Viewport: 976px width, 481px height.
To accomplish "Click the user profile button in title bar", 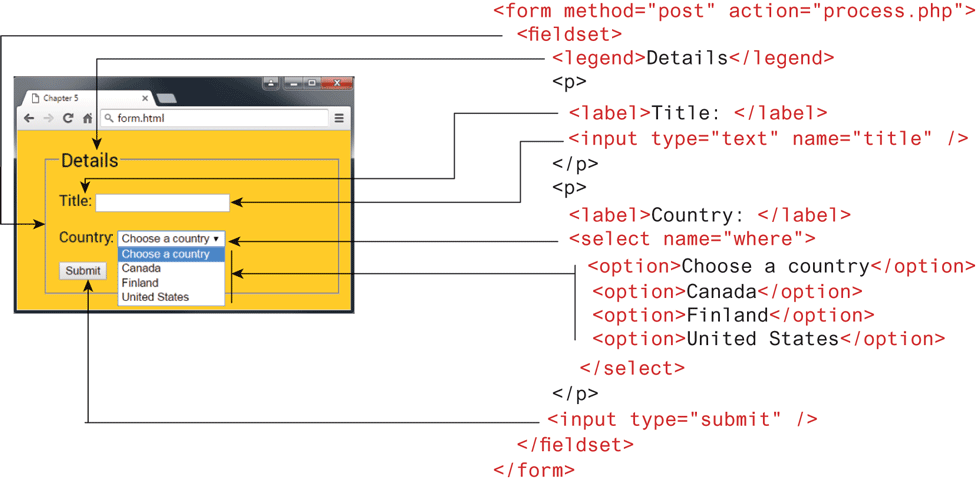I will tap(271, 82).
